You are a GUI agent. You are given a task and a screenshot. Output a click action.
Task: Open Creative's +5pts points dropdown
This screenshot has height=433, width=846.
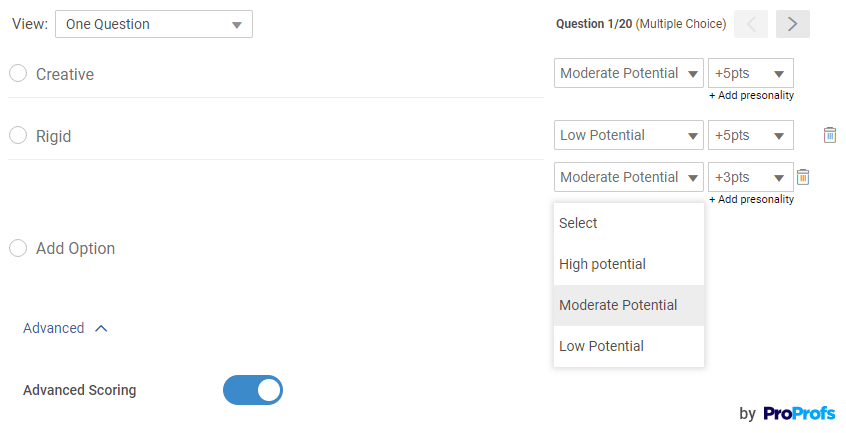coord(750,73)
